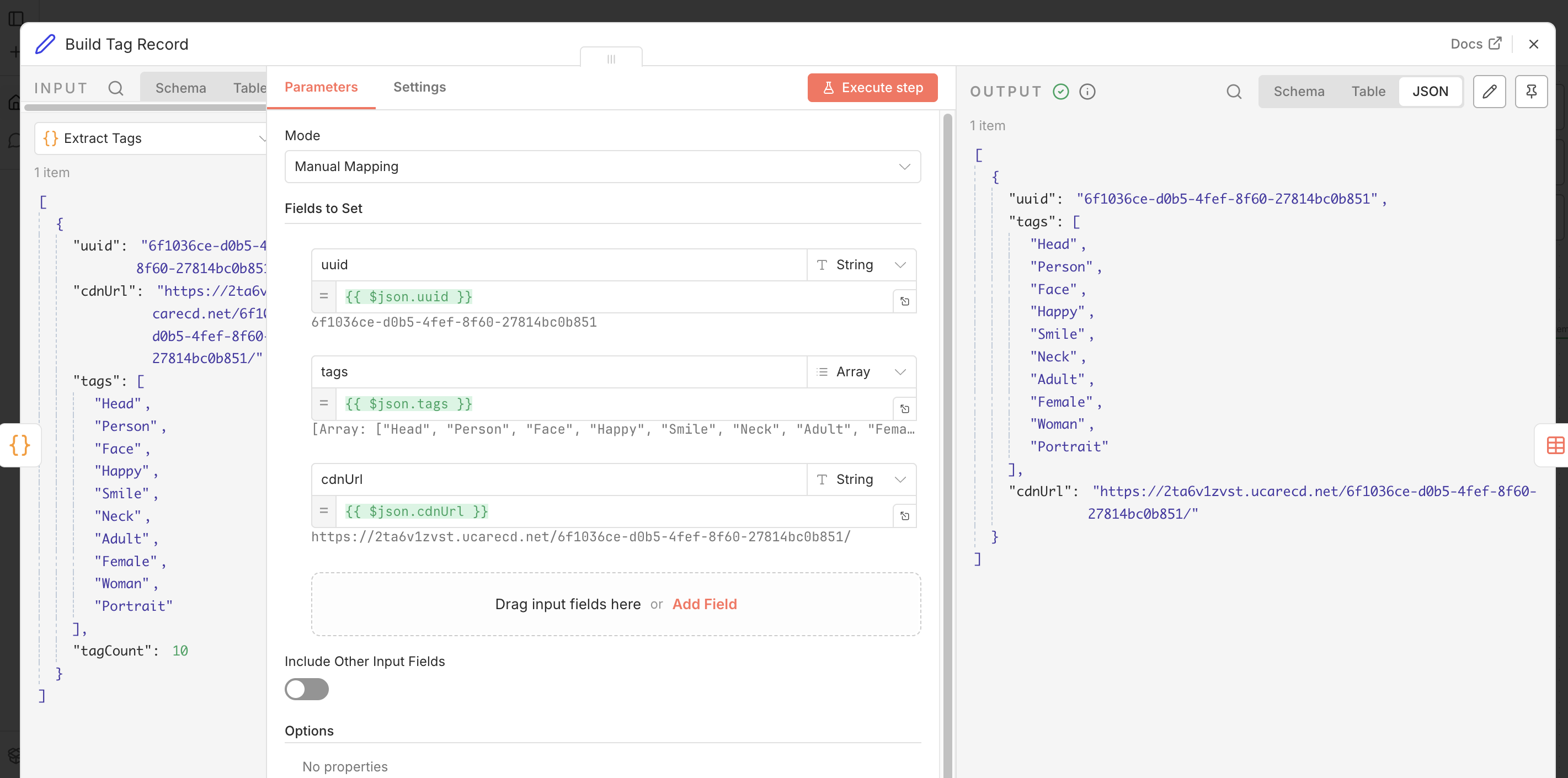This screenshot has height=778, width=1568.
Task: Edit the uuid field name input
Action: coord(559,264)
